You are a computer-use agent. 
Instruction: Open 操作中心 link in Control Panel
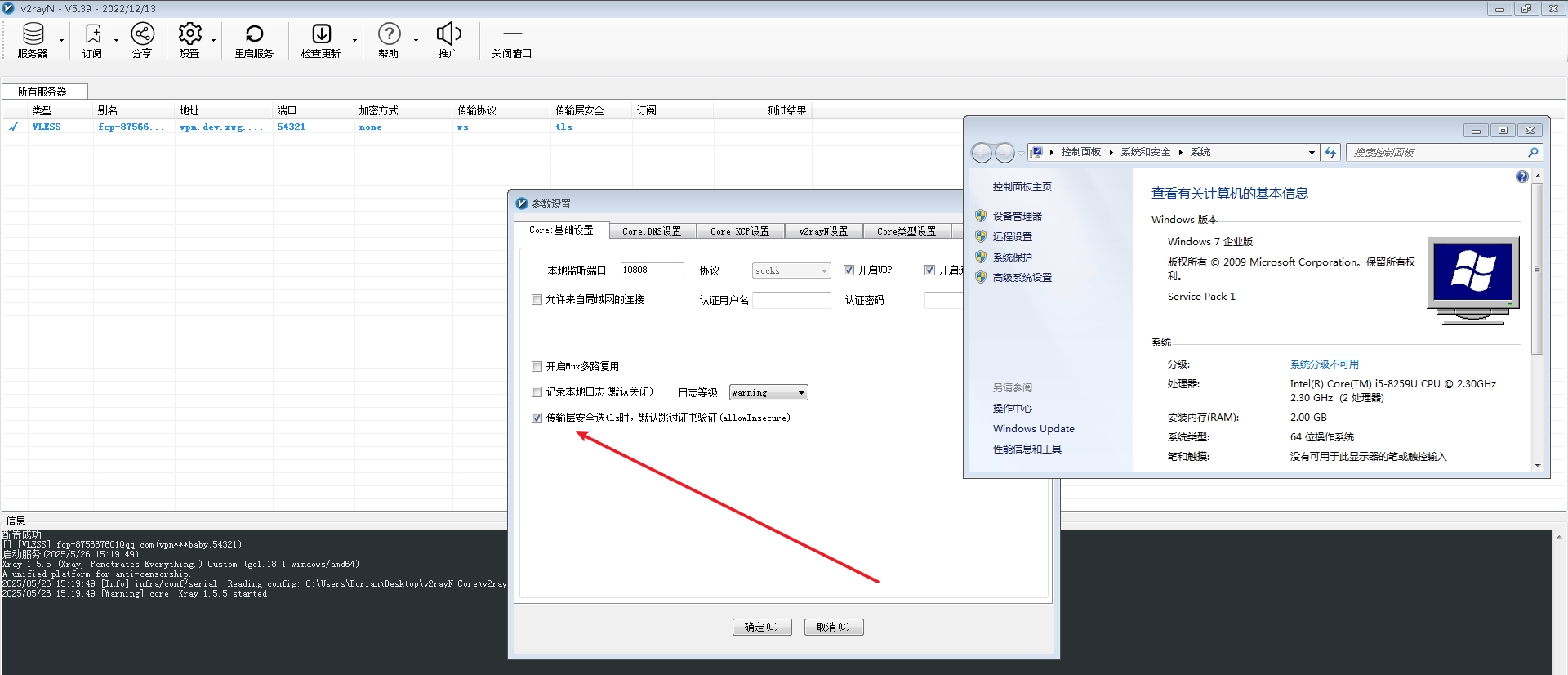coord(1013,408)
